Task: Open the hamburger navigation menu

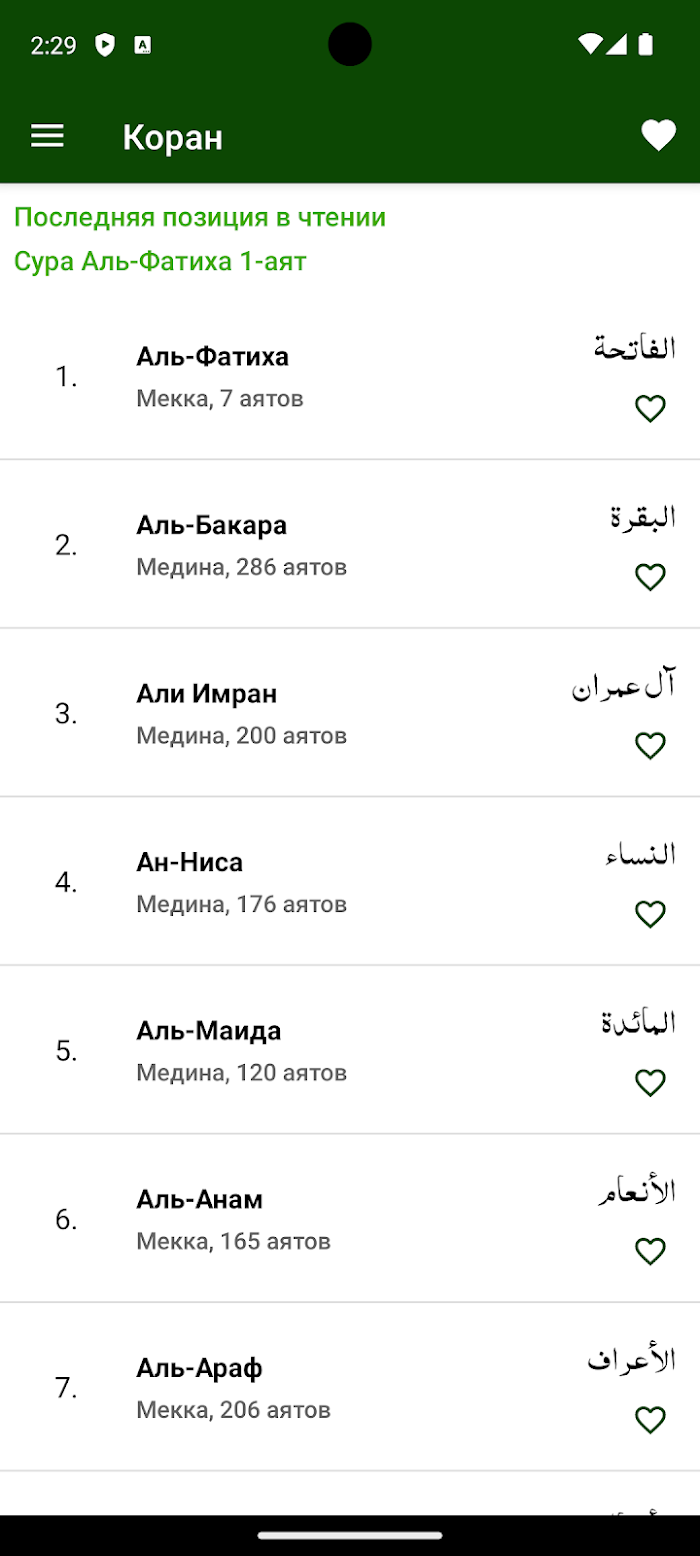Action: coord(47,136)
